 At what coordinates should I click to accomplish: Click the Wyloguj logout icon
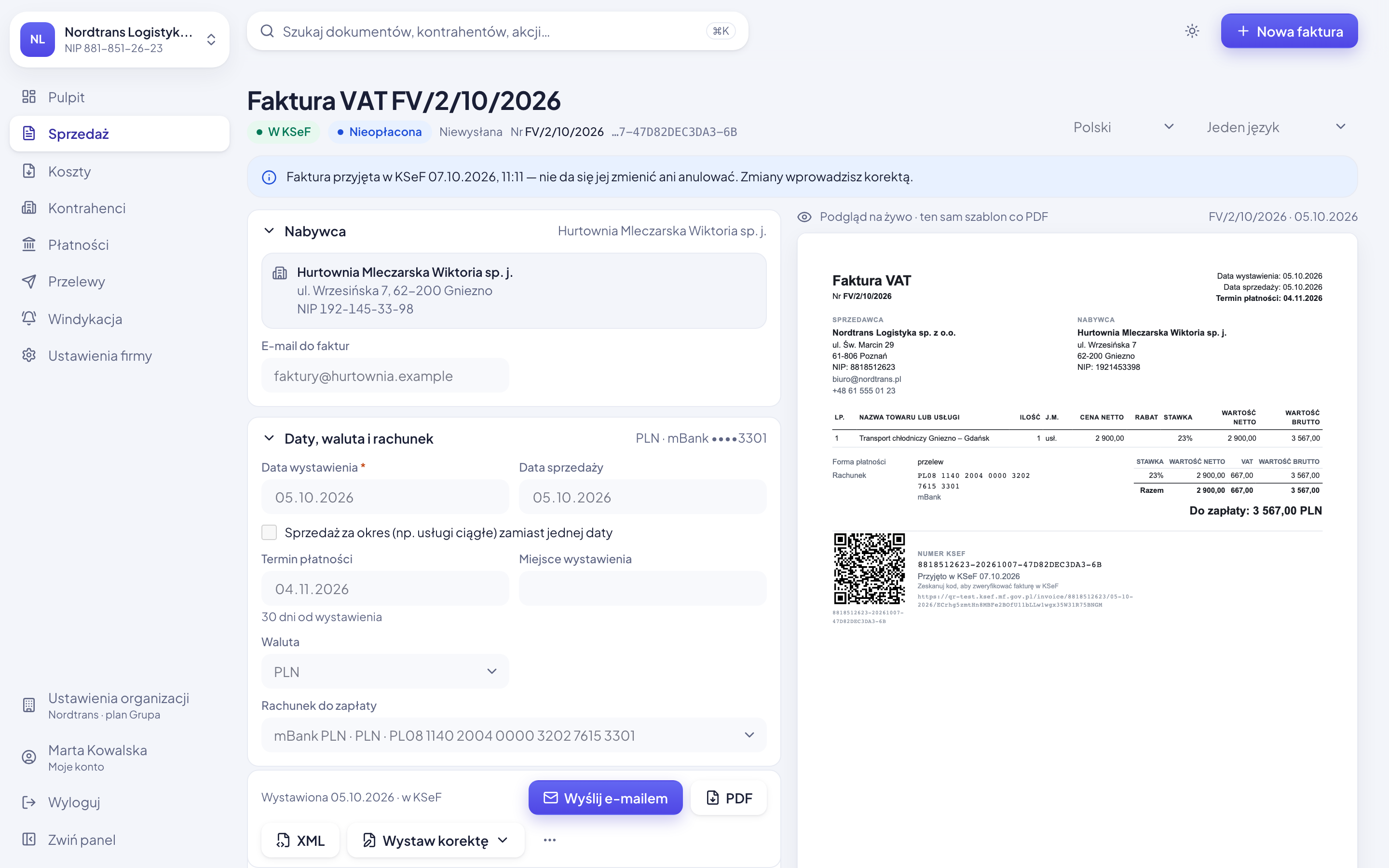[x=29, y=802]
